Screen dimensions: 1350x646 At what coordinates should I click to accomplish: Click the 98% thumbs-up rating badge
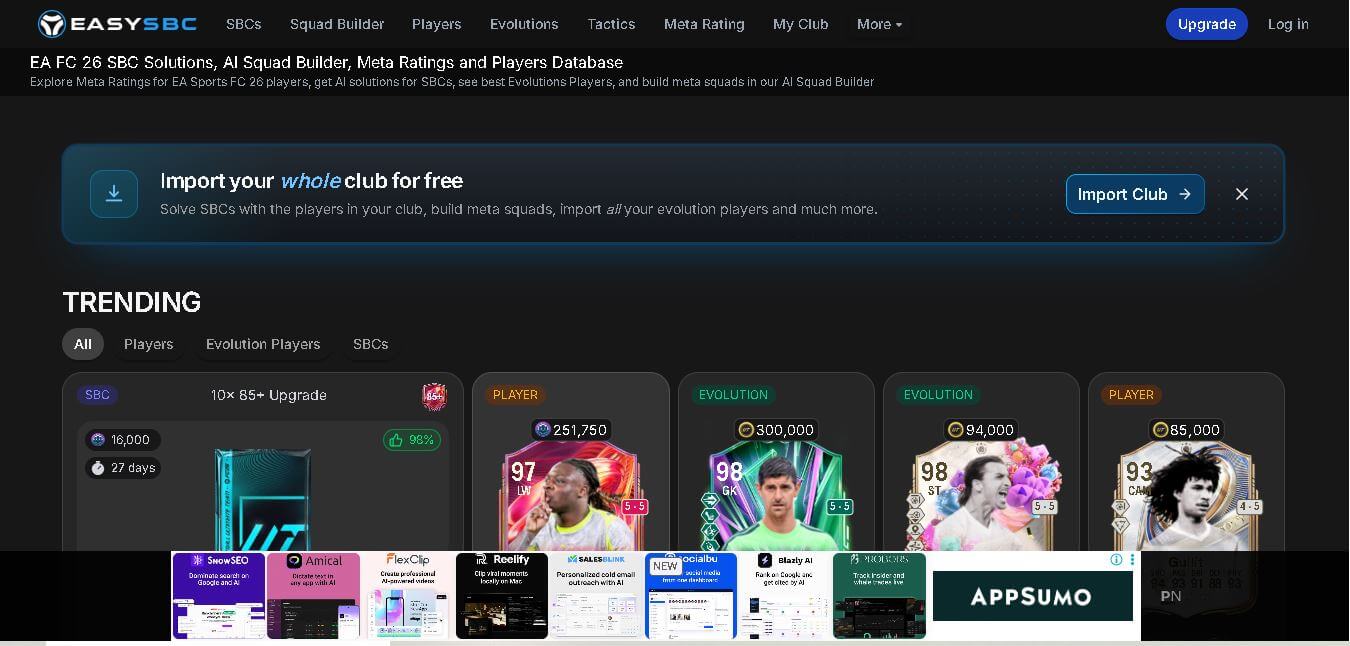[412, 440]
